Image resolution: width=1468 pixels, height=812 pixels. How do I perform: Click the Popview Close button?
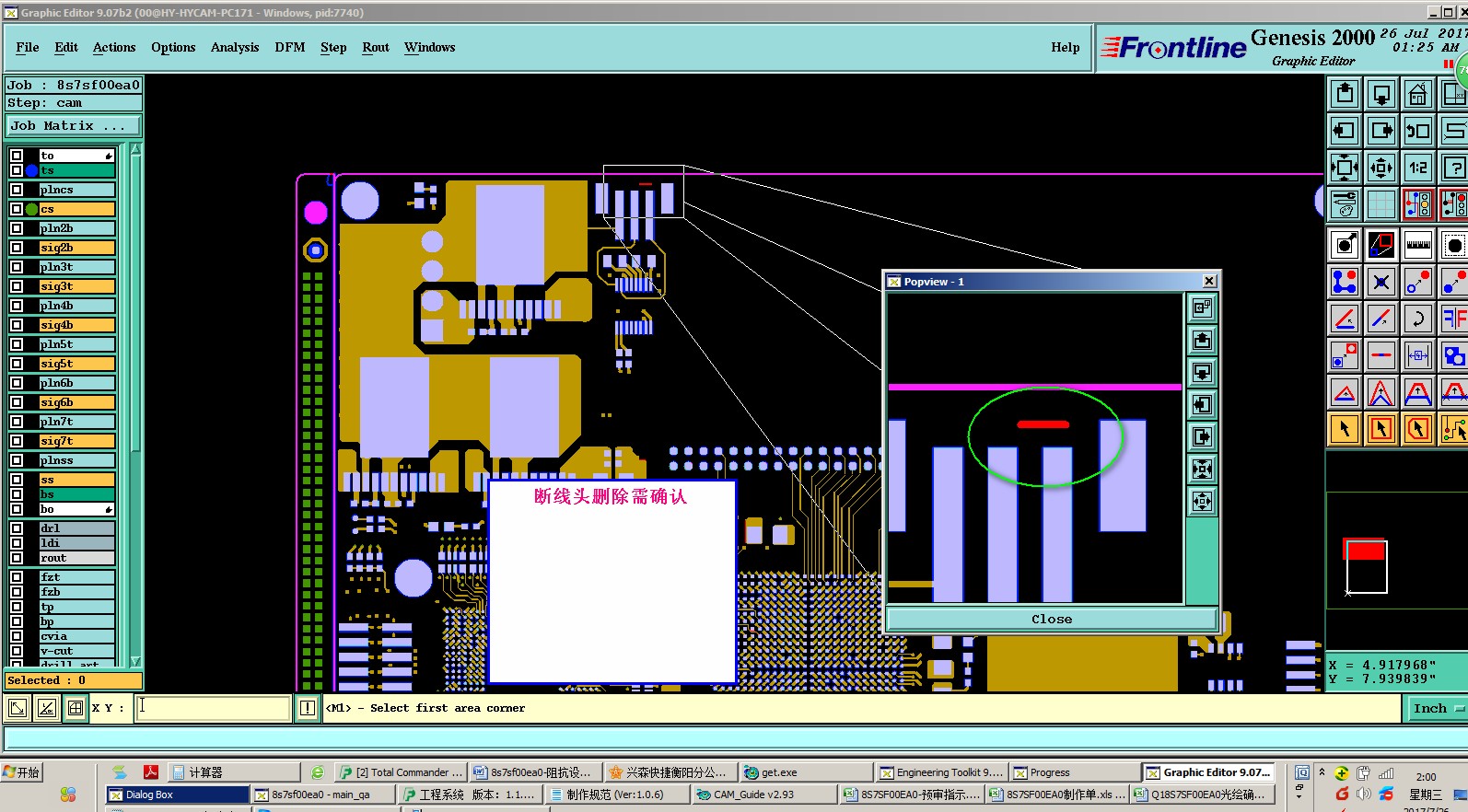[1052, 620]
